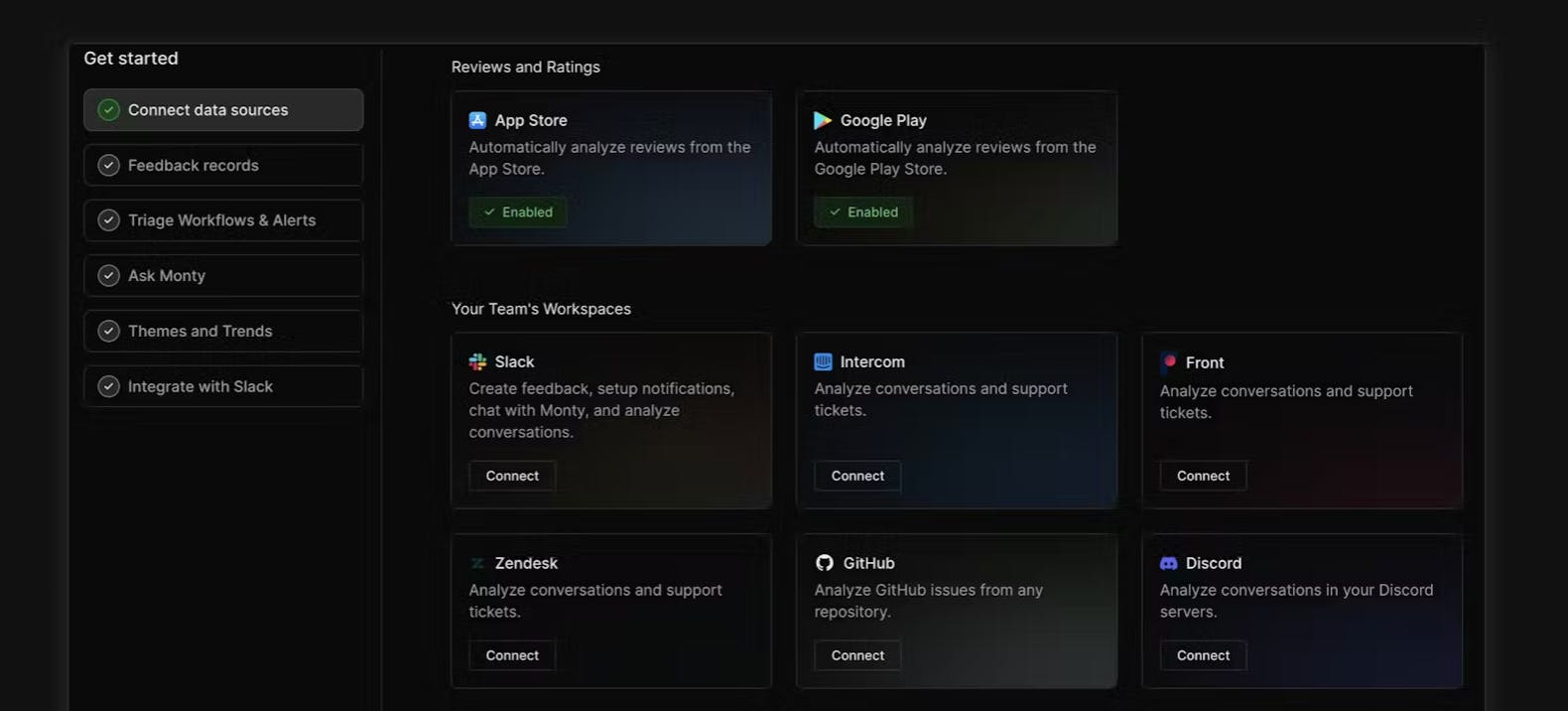Image resolution: width=1568 pixels, height=711 pixels.
Task: Open the Connect data sources step
Action: coord(223,110)
